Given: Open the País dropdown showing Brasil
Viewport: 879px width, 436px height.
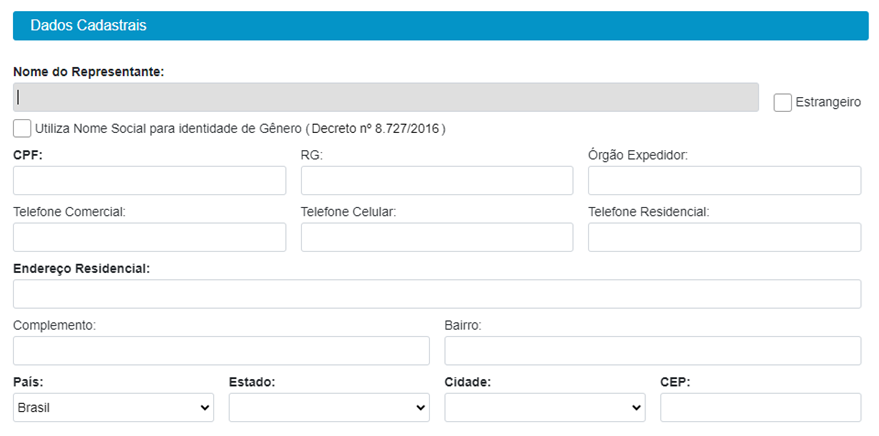Looking at the screenshot, I should pos(113,407).
